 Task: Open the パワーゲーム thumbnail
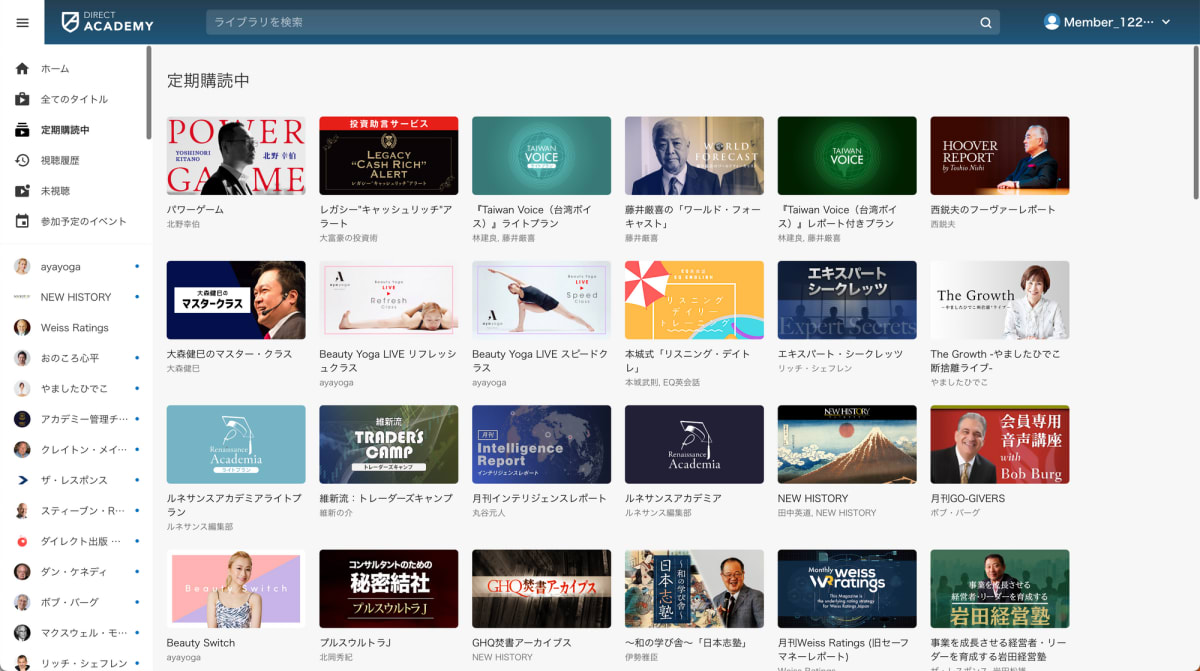[x=236, y=156]
